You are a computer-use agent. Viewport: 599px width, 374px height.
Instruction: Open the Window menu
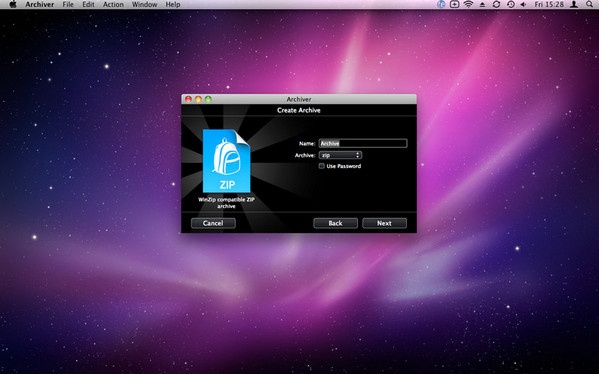click(144, 5)
